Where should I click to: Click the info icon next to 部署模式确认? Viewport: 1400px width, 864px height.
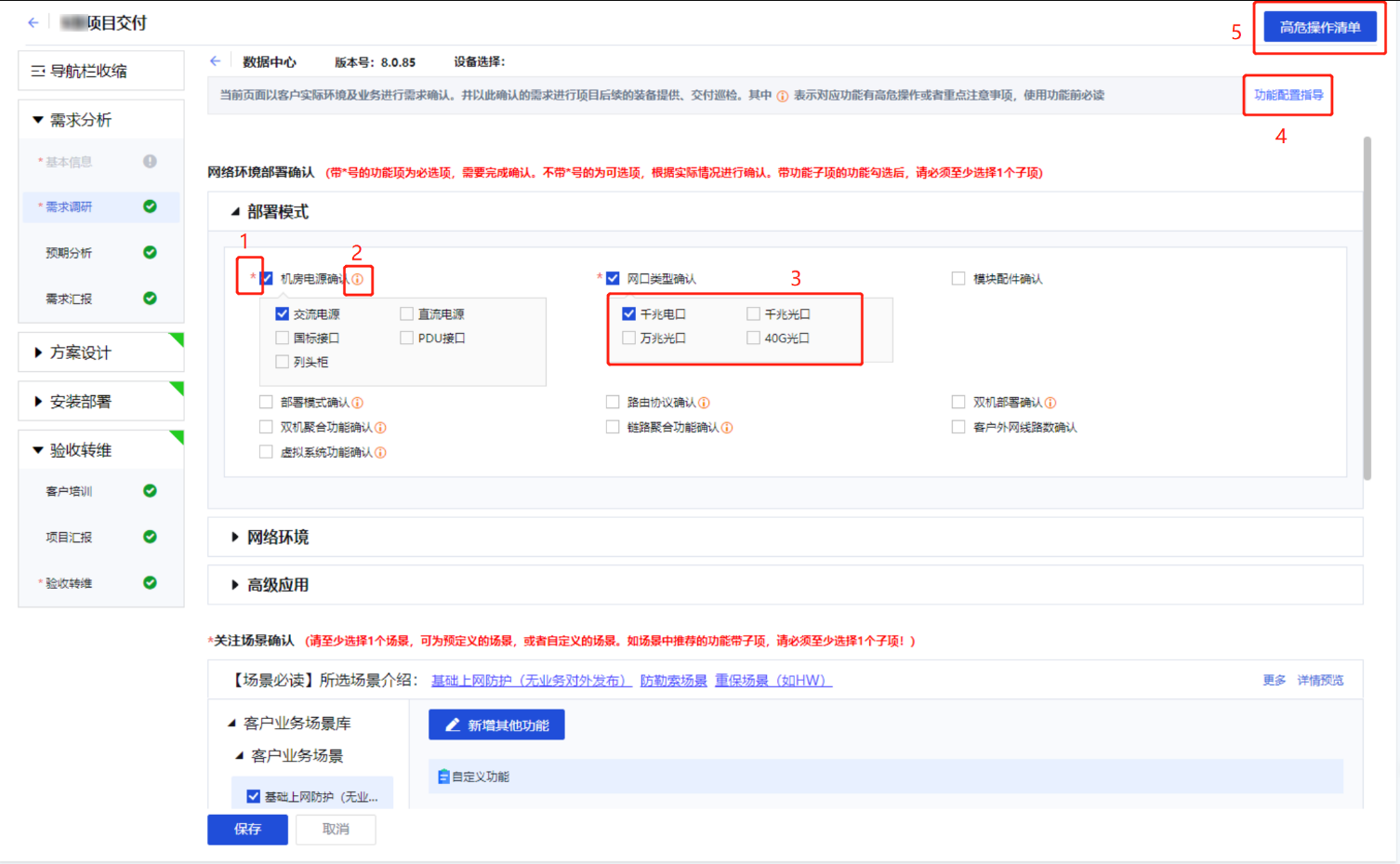click(358, 403)
